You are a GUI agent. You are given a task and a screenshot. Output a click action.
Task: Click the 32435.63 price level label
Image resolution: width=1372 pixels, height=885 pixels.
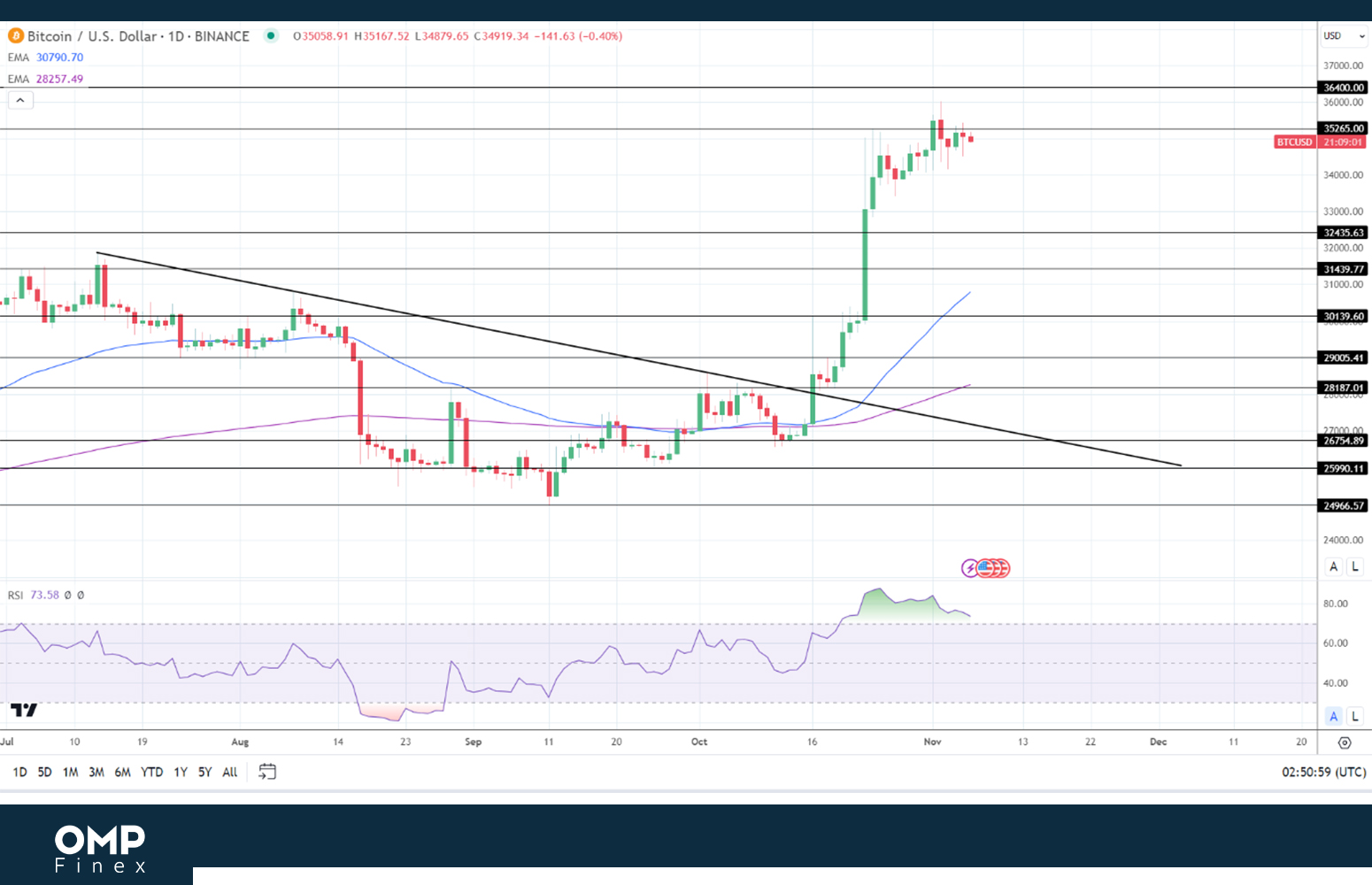(x=1344, y=233)
